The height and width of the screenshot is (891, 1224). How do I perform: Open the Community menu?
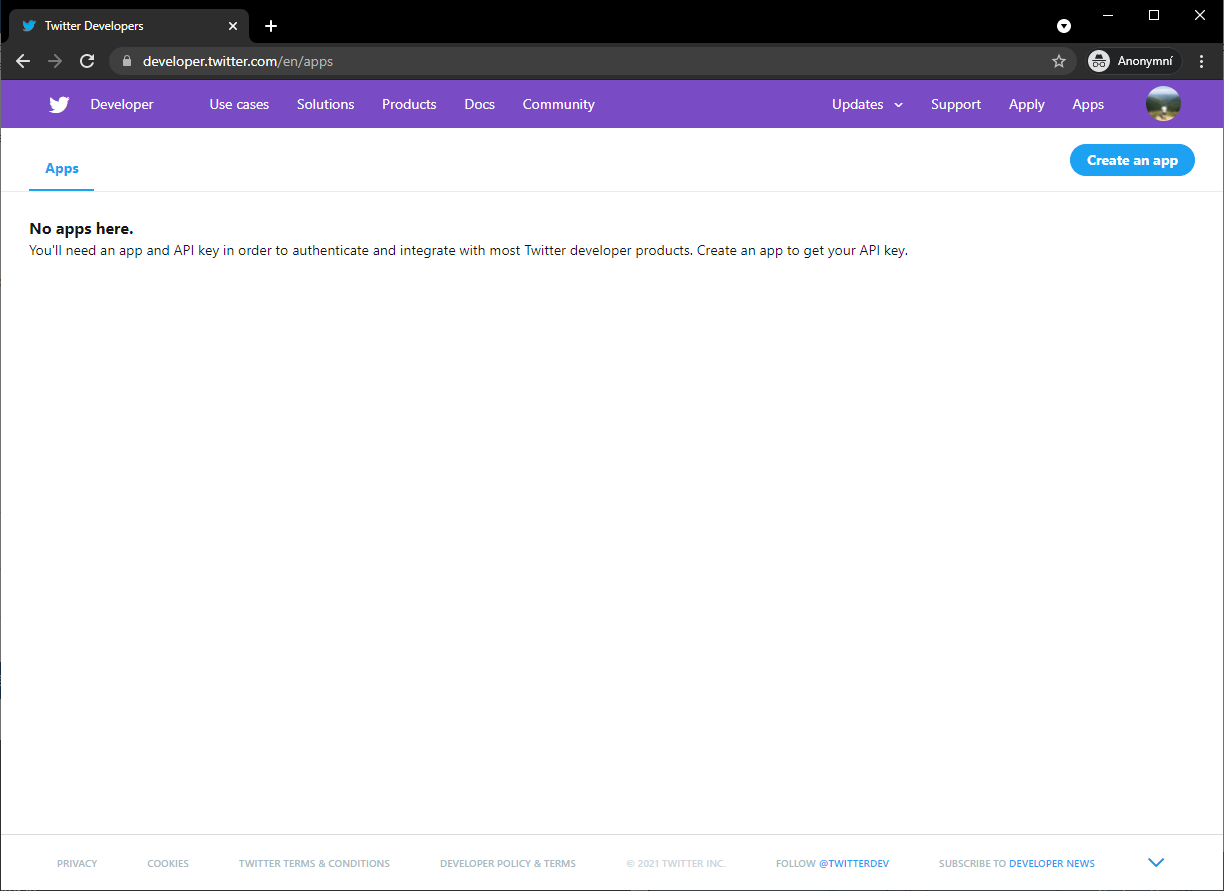558,104
